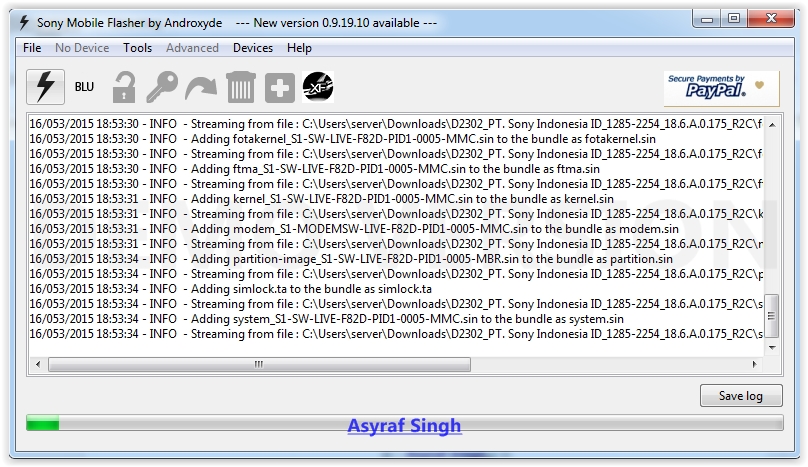This screenshot has height=467, width=808.
Task: Close the Sony Mobile Flasher window
Action: tap(771, 19)
